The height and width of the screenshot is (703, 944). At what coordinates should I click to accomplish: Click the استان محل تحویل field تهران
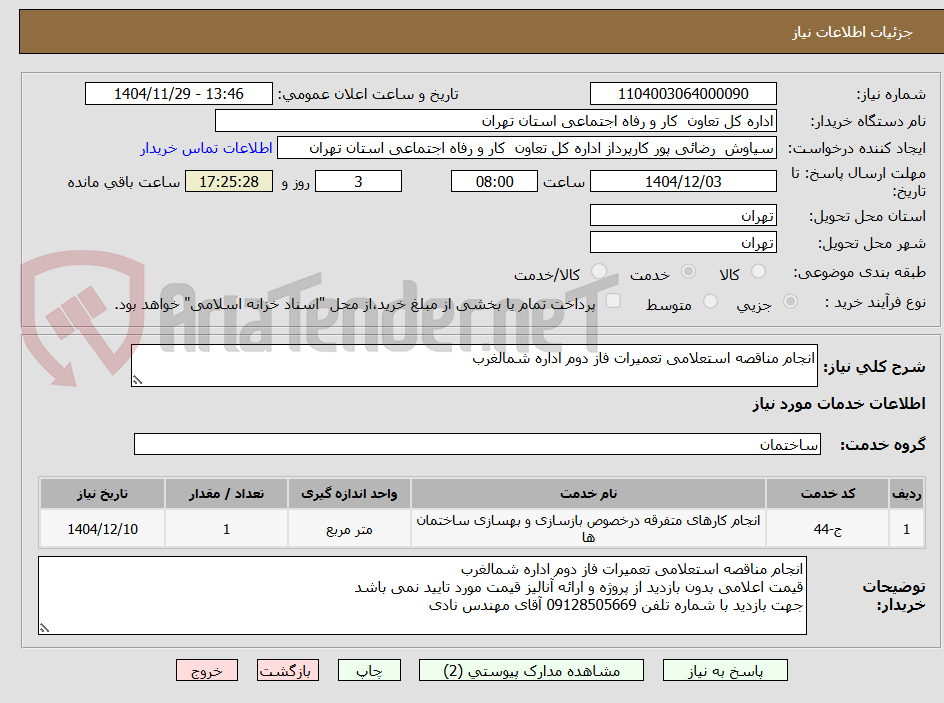pos(683,215)
